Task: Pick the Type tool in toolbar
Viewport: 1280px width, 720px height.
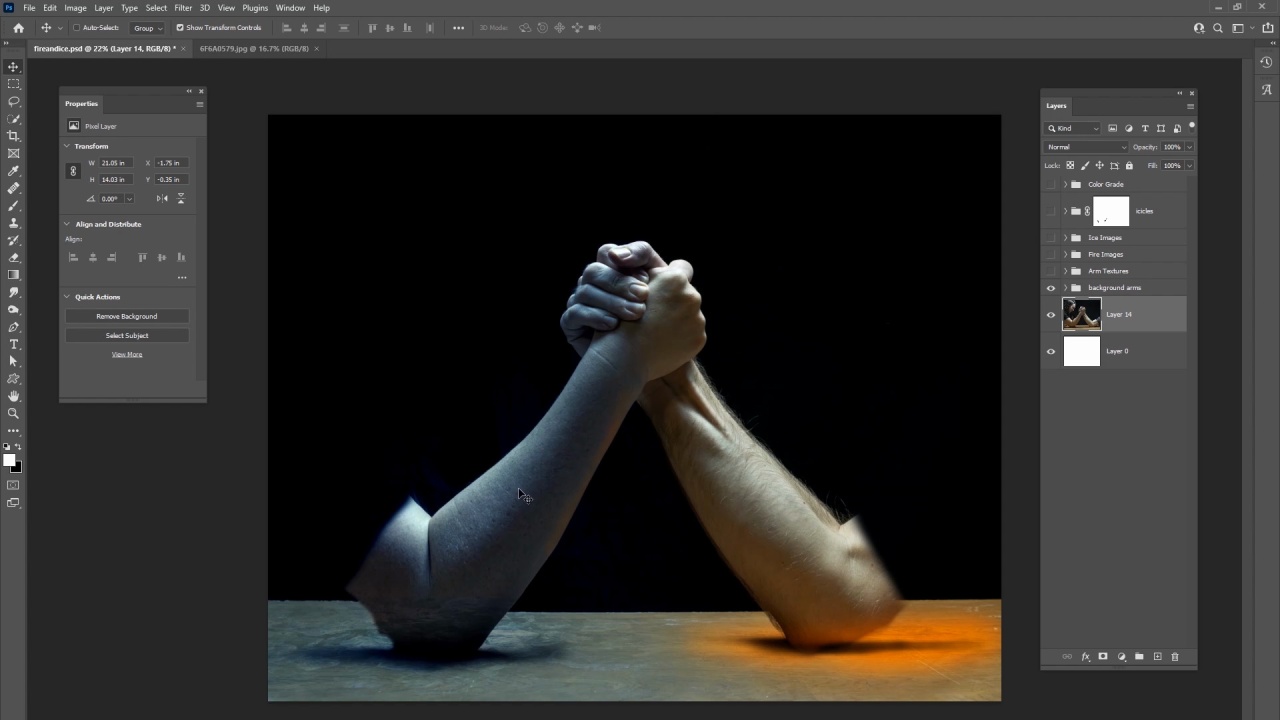Action: point(13,344)
